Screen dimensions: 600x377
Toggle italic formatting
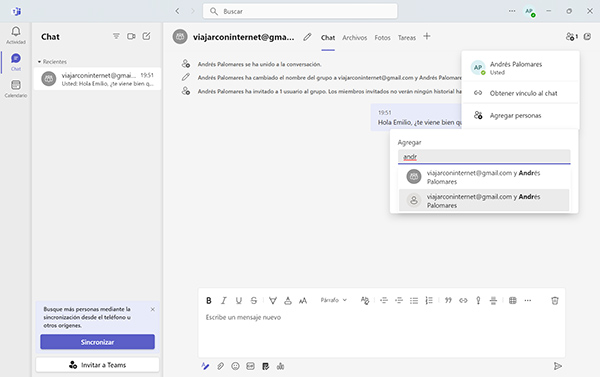click(223, 300)
